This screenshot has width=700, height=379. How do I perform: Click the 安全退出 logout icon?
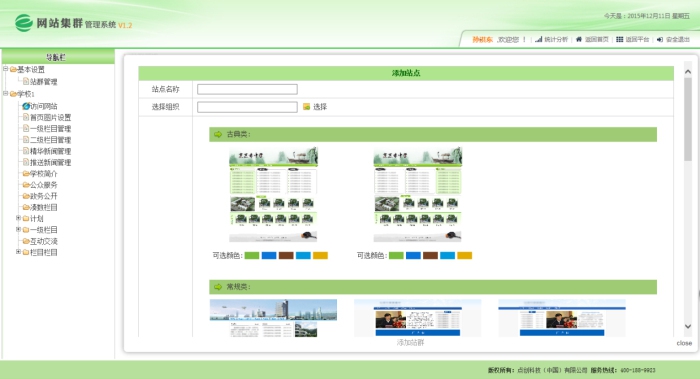pos(660,39)
